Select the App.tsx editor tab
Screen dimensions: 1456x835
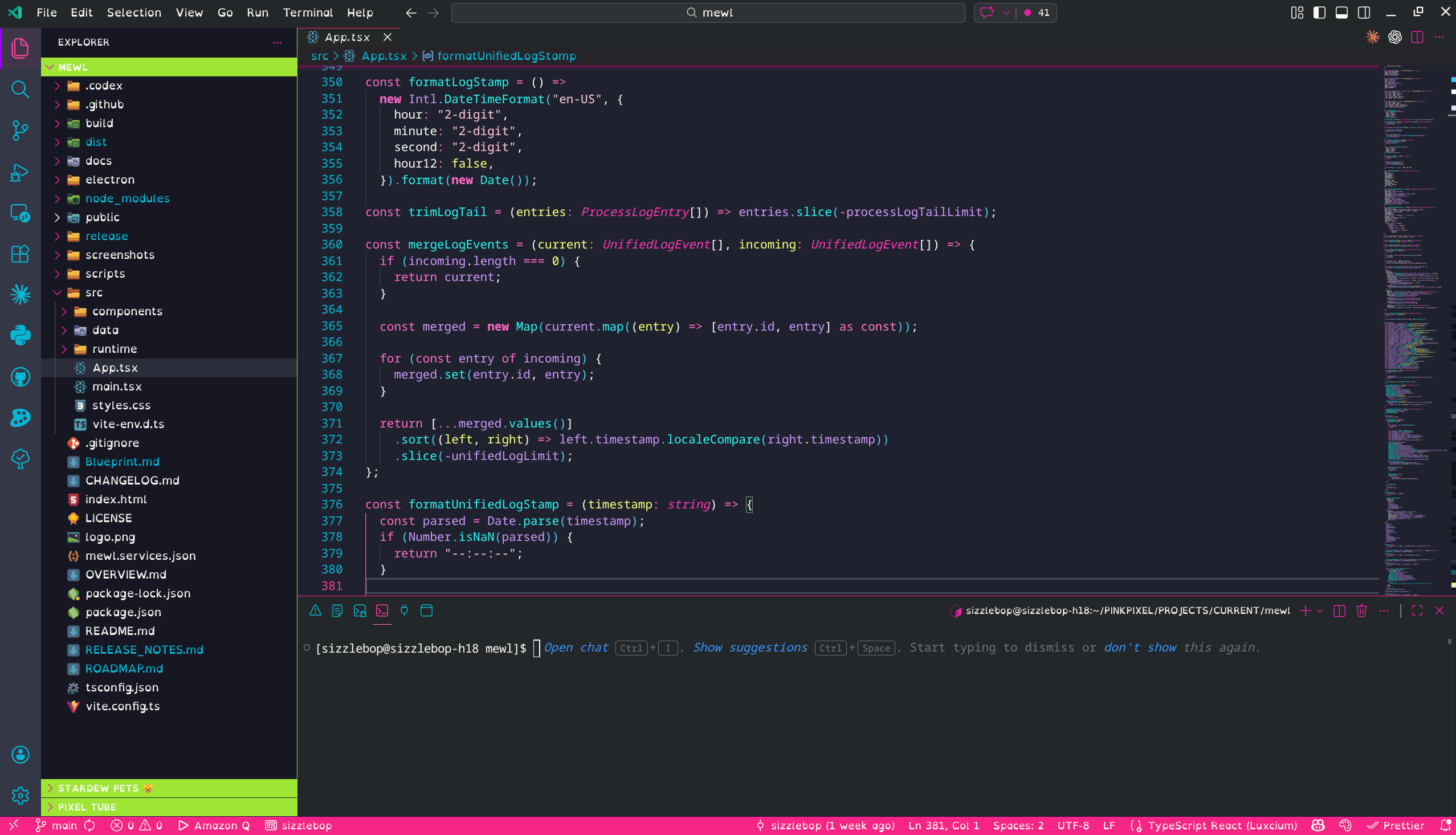click(346, 37)
